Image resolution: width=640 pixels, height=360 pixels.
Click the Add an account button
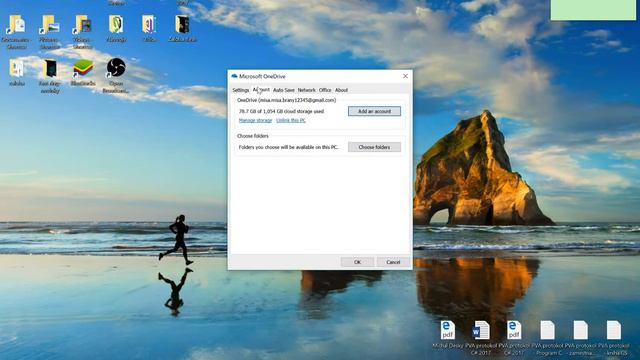tap(374, 111)
